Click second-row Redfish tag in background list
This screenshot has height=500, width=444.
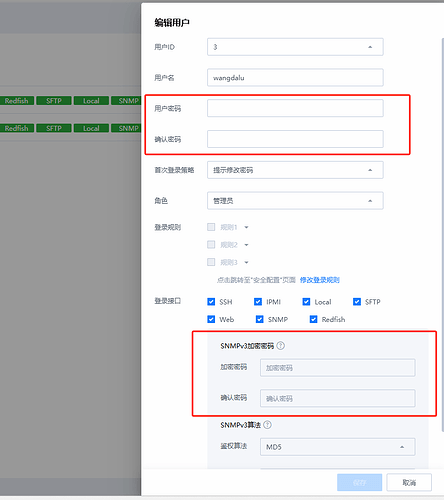pos(16,128)
